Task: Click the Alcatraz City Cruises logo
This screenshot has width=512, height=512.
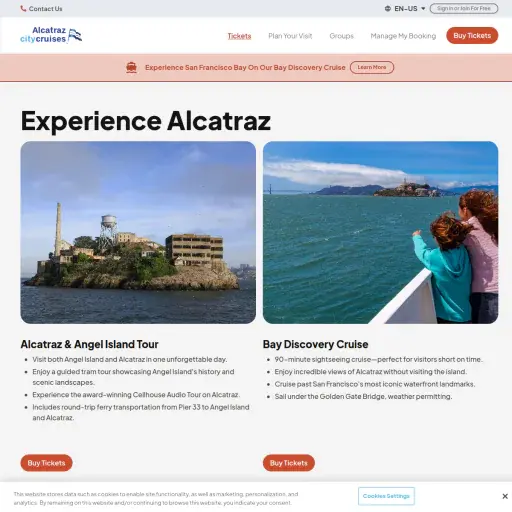Action: tap(51, 35)
